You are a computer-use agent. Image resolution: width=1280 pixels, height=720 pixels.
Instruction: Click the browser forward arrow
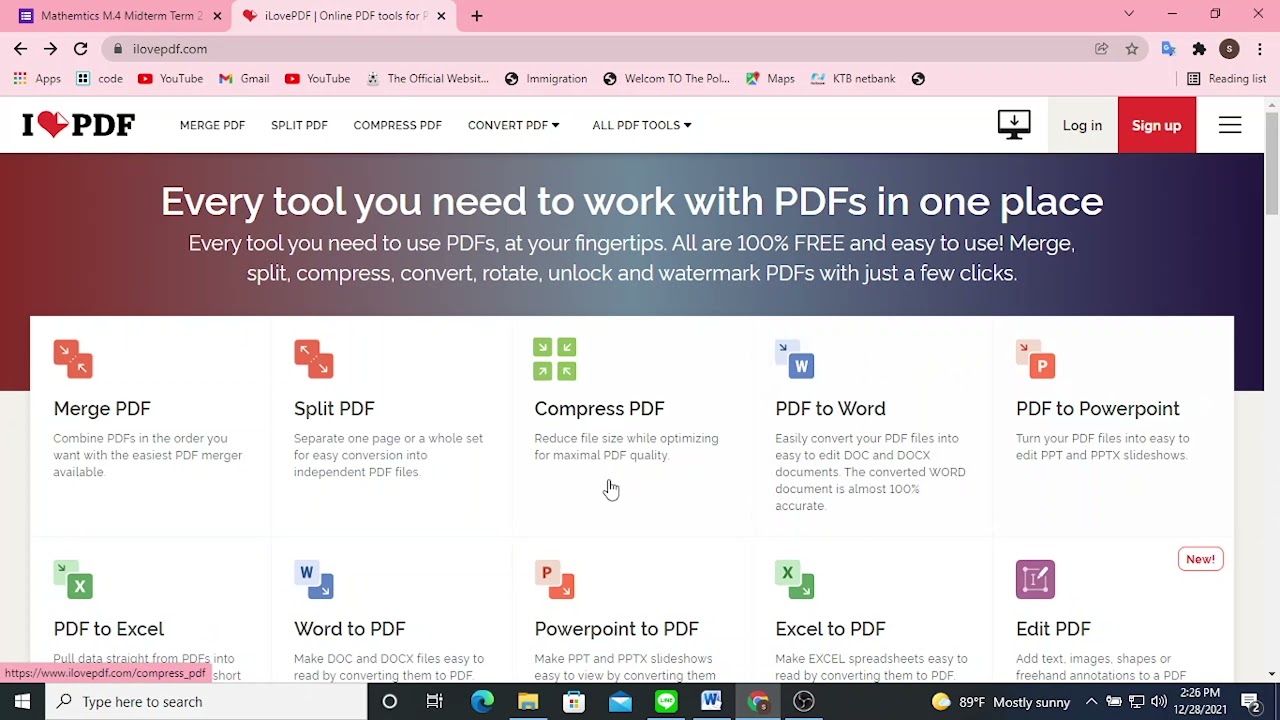[50, 48]
